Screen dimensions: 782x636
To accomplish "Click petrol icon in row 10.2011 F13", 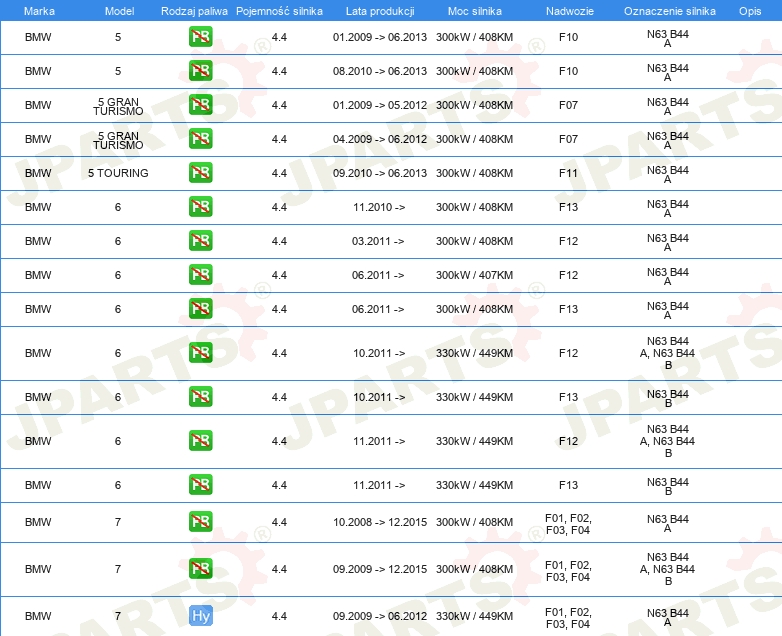I will click(200, 397).
